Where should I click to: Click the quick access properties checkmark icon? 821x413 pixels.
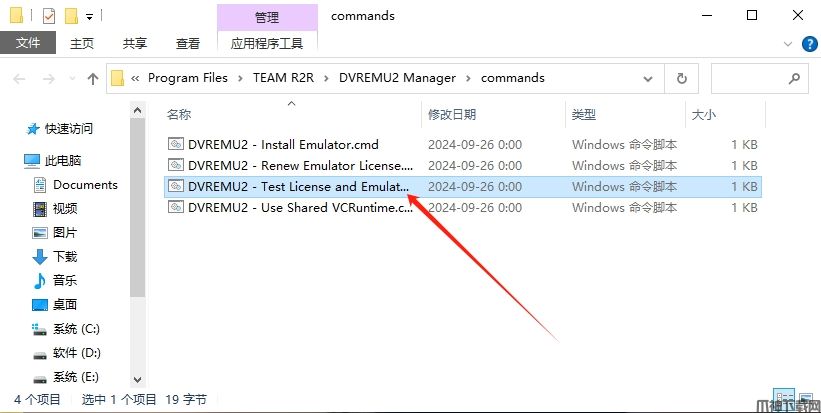(49, 16)
